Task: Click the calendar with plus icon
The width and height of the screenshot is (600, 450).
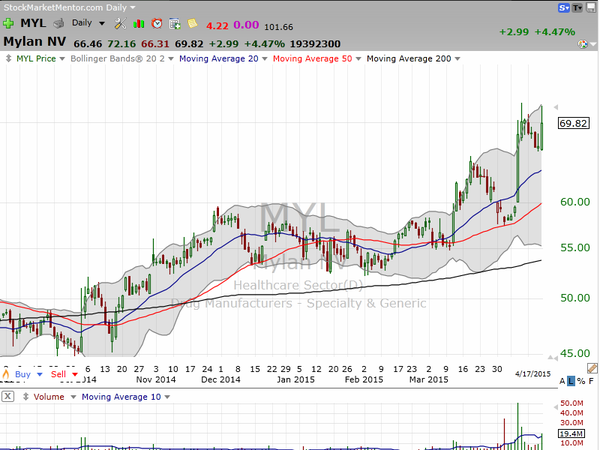Action: coord(175,24)
